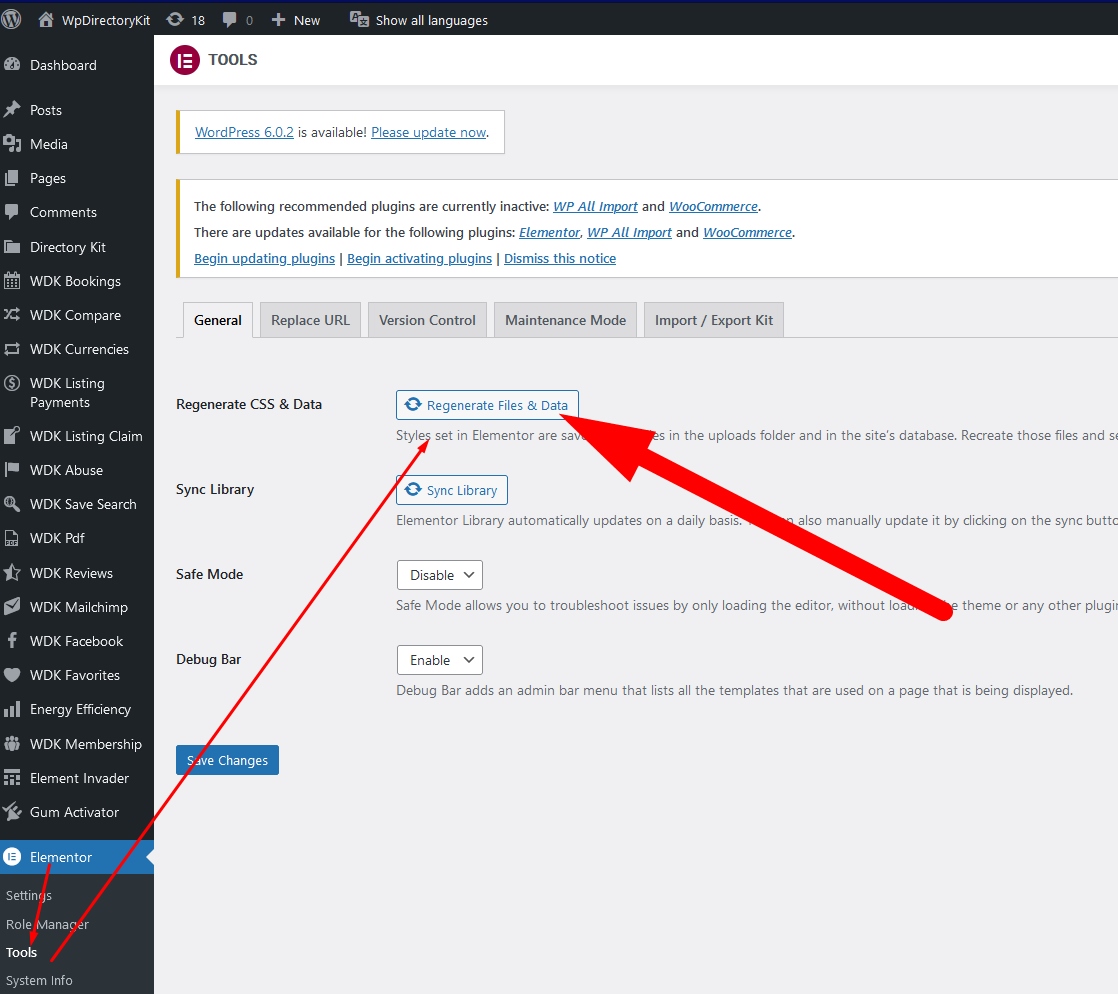The height and width of the screenshot is (994, 1118).
Task: Open the comments bubble icon in admin bar
Action: click(x=230, y=19)
